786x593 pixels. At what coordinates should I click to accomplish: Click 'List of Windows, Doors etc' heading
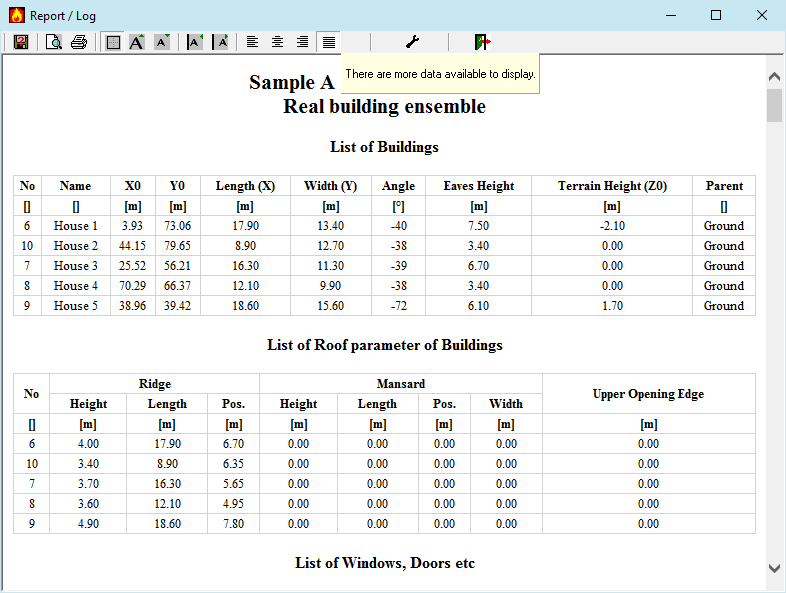click(x=384, y=563)
